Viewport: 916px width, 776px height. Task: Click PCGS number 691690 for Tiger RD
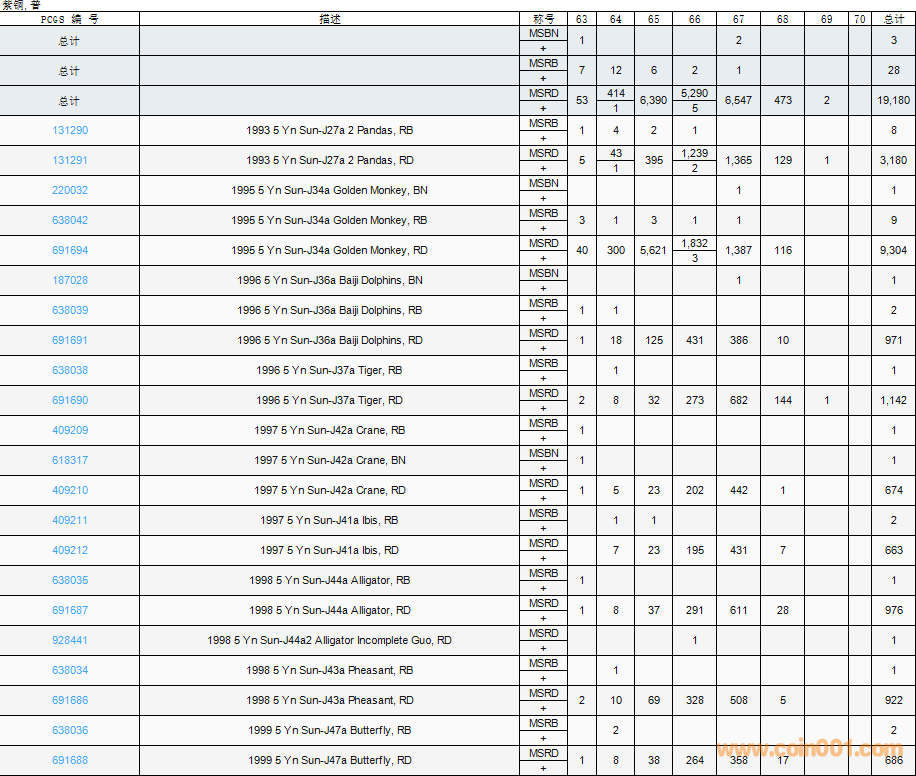(70, 401)
